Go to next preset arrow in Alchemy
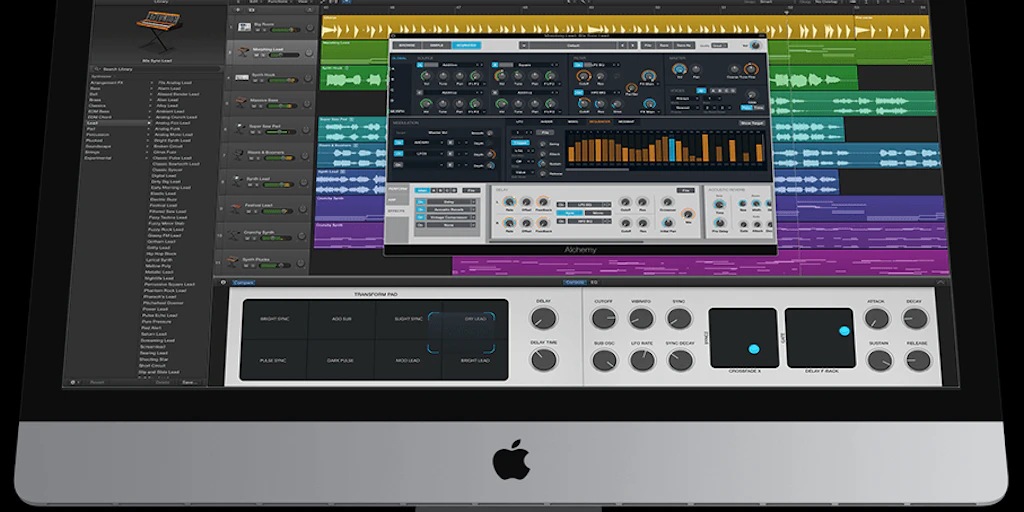This screenshot has width=1024, height=512. (632, 46)
